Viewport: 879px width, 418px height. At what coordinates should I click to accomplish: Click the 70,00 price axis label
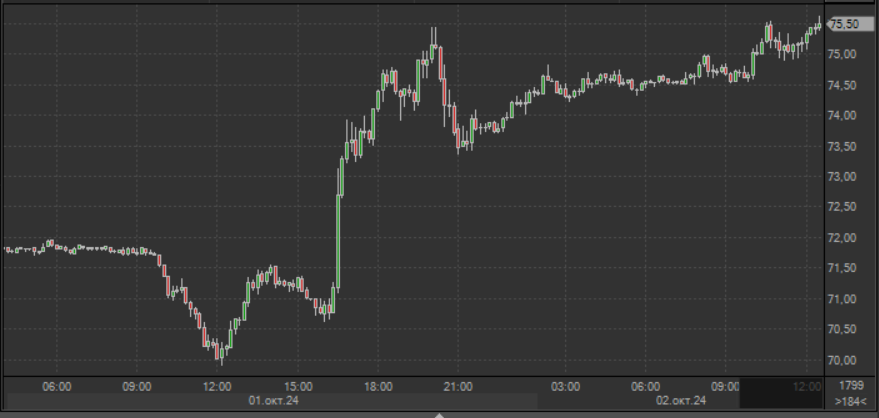pyautogui.click(x=844, y=360)
